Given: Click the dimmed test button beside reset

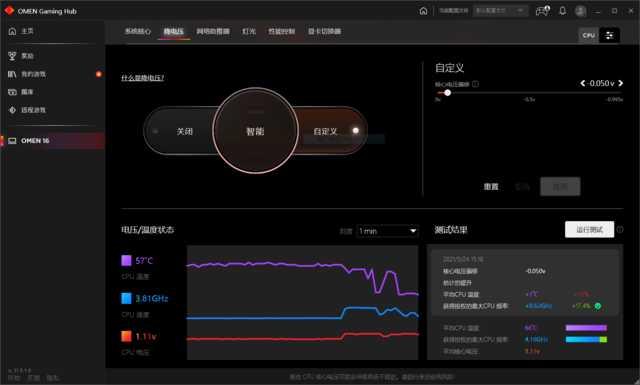Looking at the screenshot, I should pos(522,187).
